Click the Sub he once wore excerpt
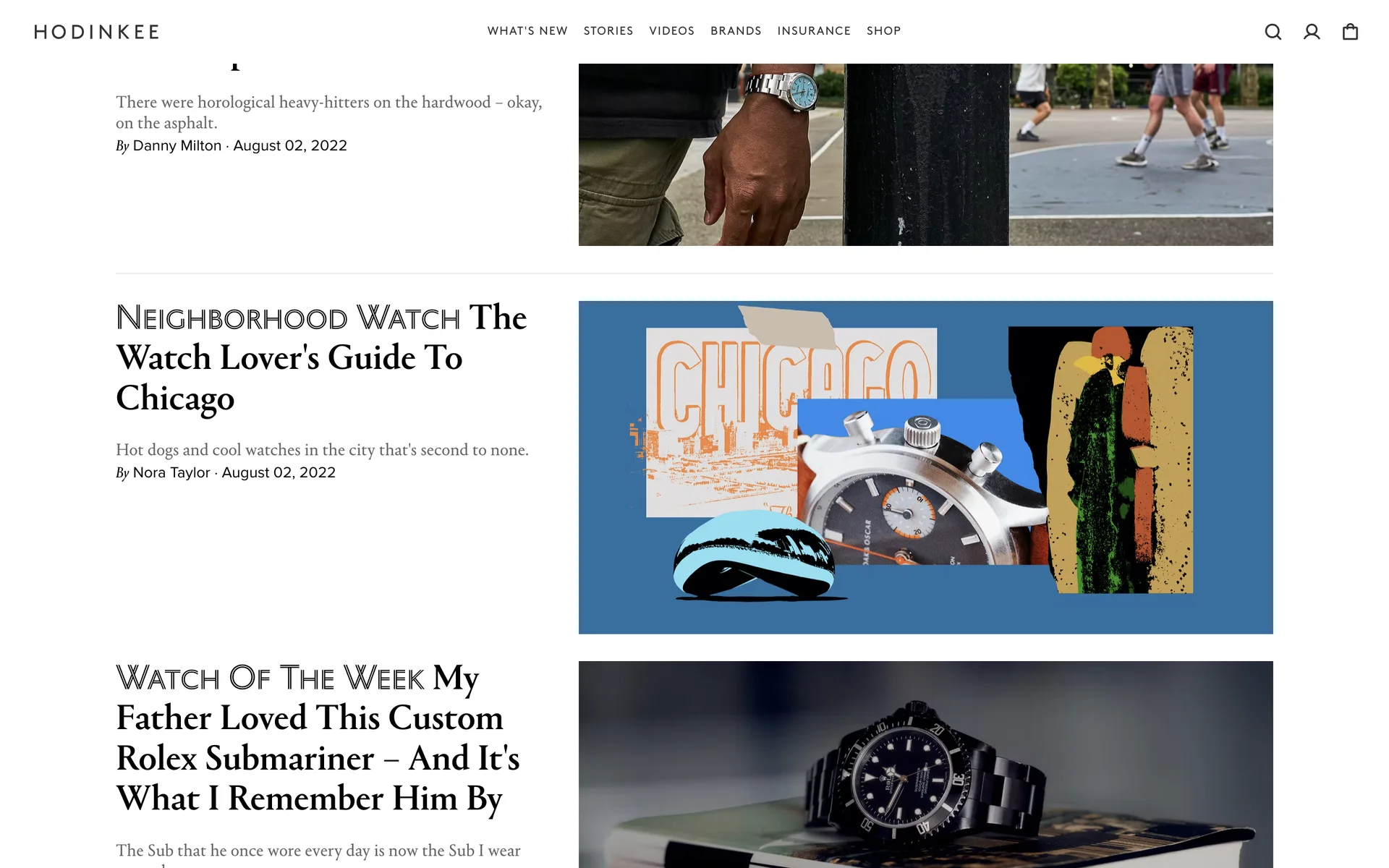Image resolution: width=1389 pixels, height=868 pixels. click(318, 854)
